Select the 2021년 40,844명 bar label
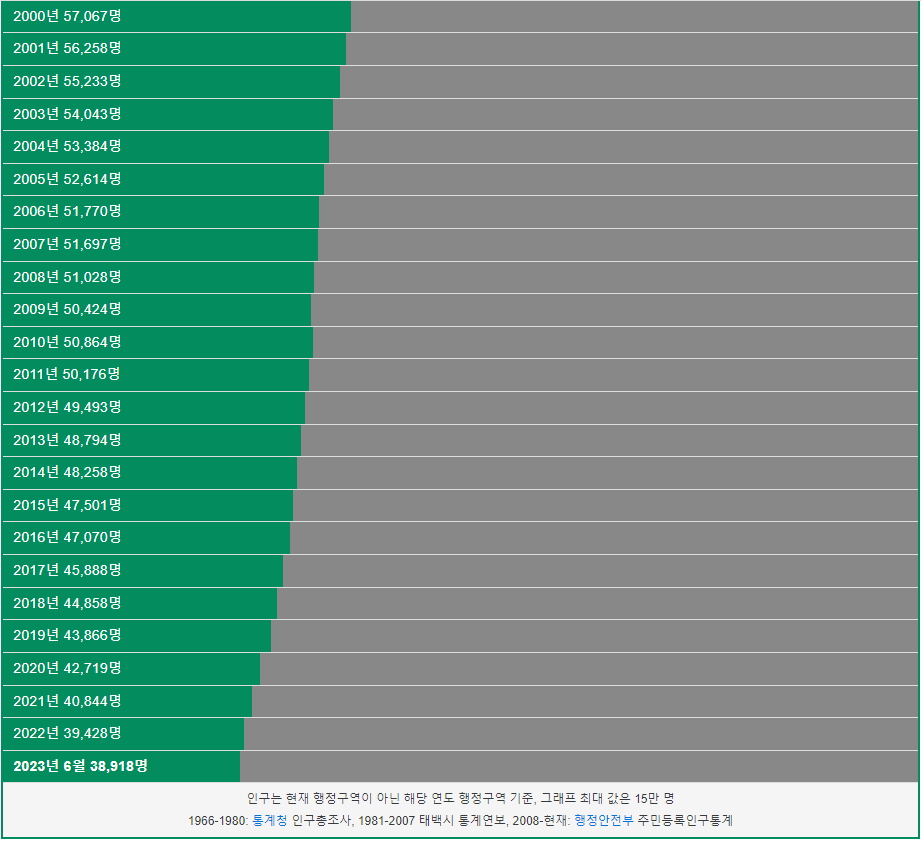The image size is (921, 841). pyautogui.click(x=67, y=701)
